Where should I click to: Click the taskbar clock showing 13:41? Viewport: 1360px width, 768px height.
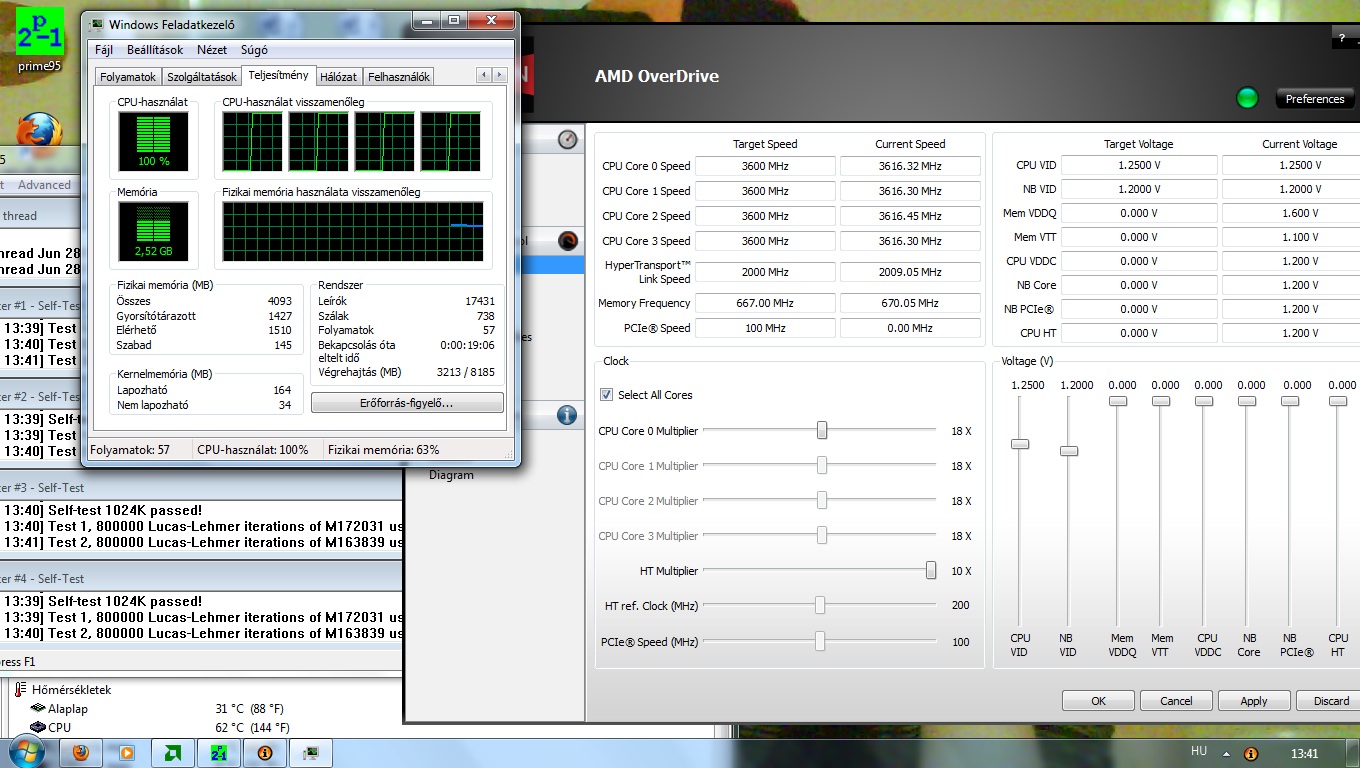(x=1304, y=753)
